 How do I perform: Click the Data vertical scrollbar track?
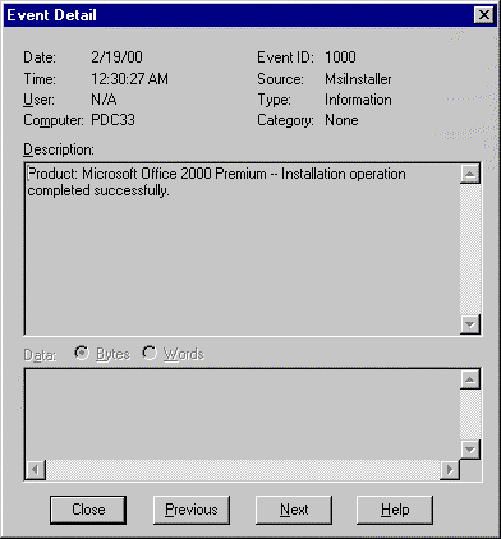tap(470, 414)
